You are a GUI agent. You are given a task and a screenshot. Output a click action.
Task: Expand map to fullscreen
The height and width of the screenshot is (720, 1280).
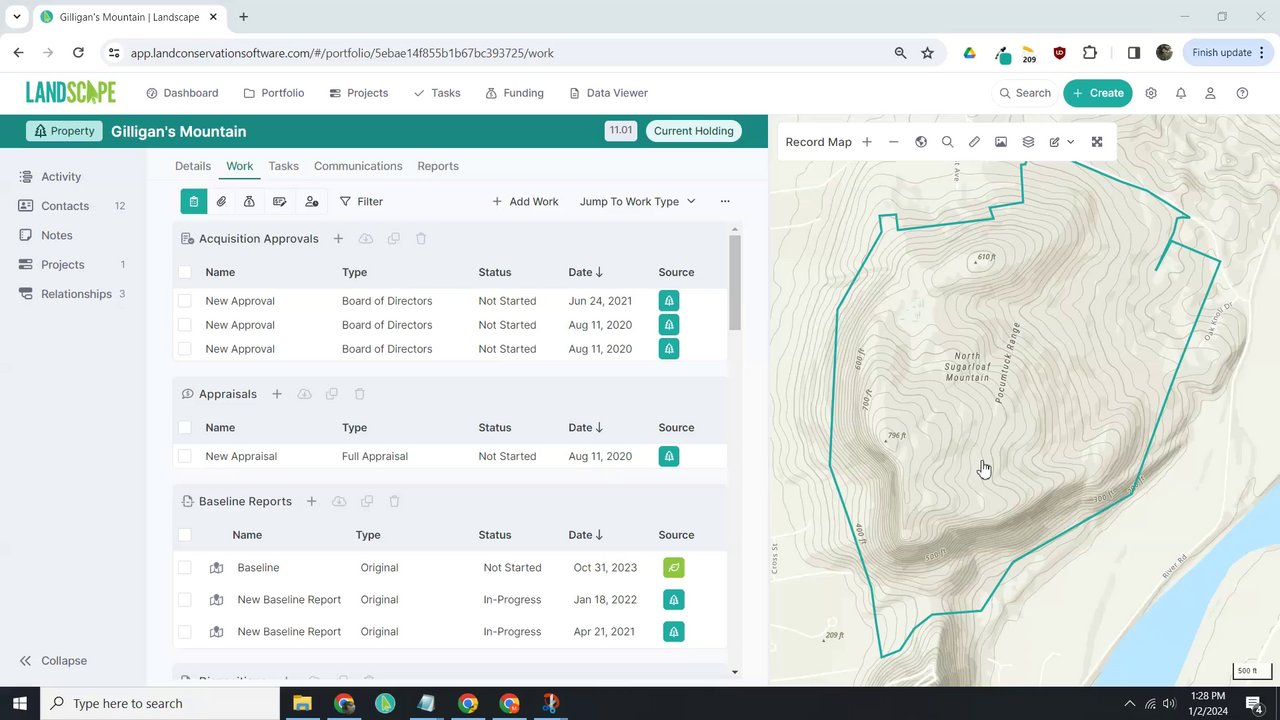click(1097, 142)
